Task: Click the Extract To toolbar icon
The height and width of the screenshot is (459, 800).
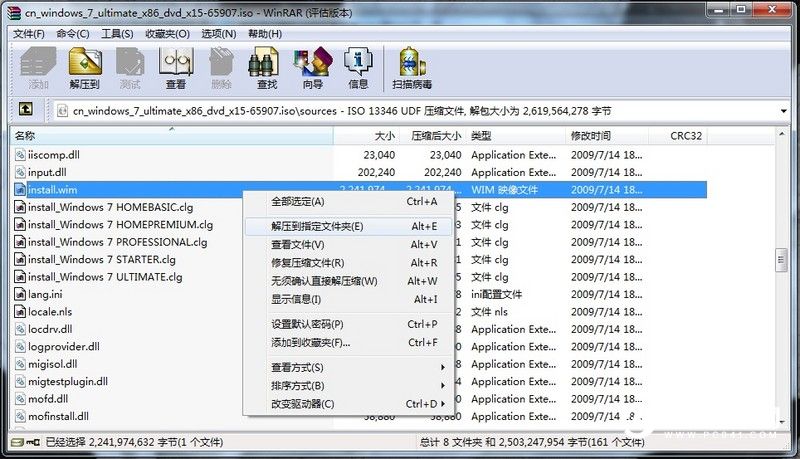Action: coord(85,68)
